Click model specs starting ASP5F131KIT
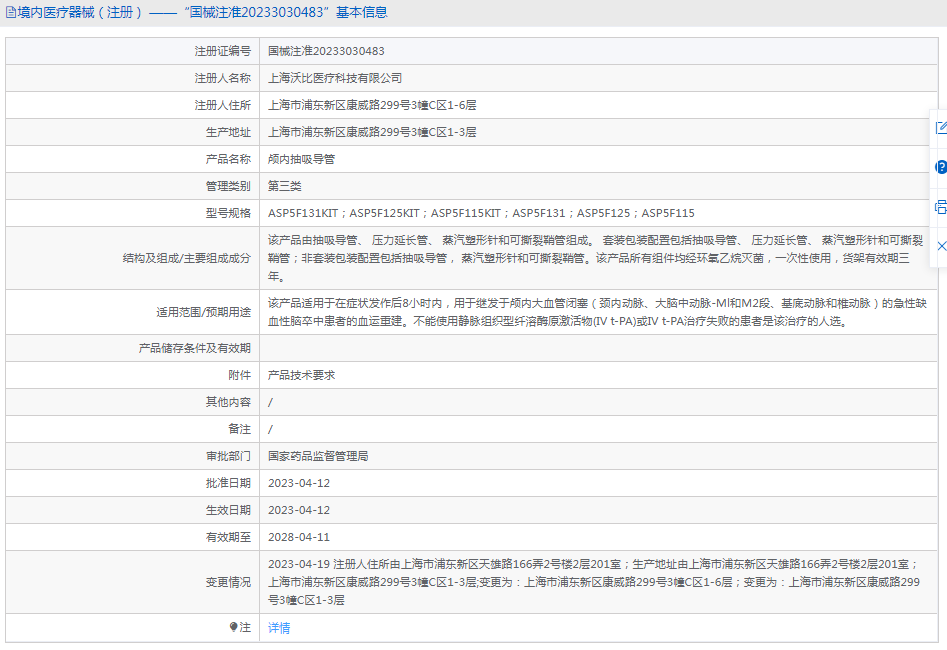Image resolution: width=947 pixels, height=650 pixels. tap(481, 213)
